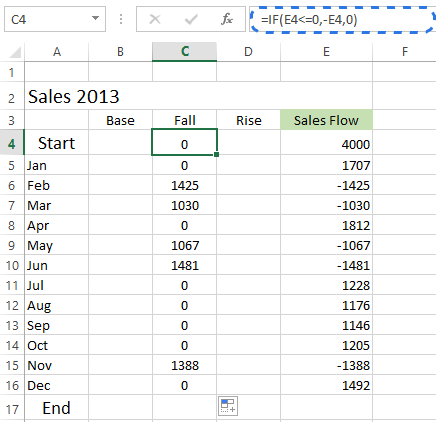The width and height of the screenshot is (436, 422).
Task: Click the Cancel (X) formula button
Action: pos(155,19)
